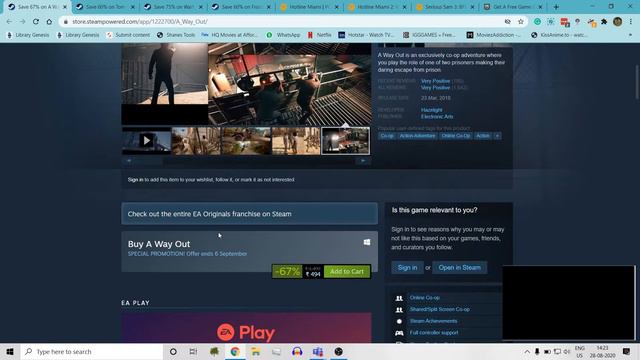Open the Windows Start menu

(x=10, y=351)
